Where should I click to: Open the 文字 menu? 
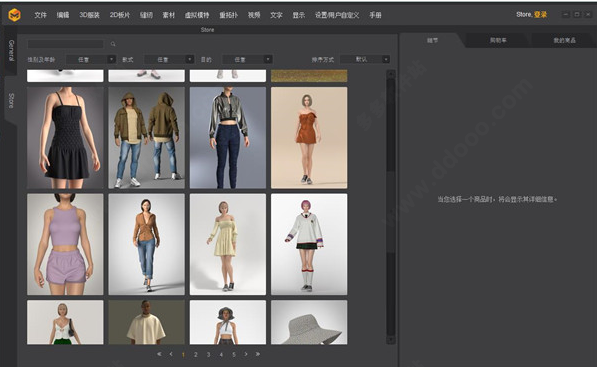pos(276,15)
